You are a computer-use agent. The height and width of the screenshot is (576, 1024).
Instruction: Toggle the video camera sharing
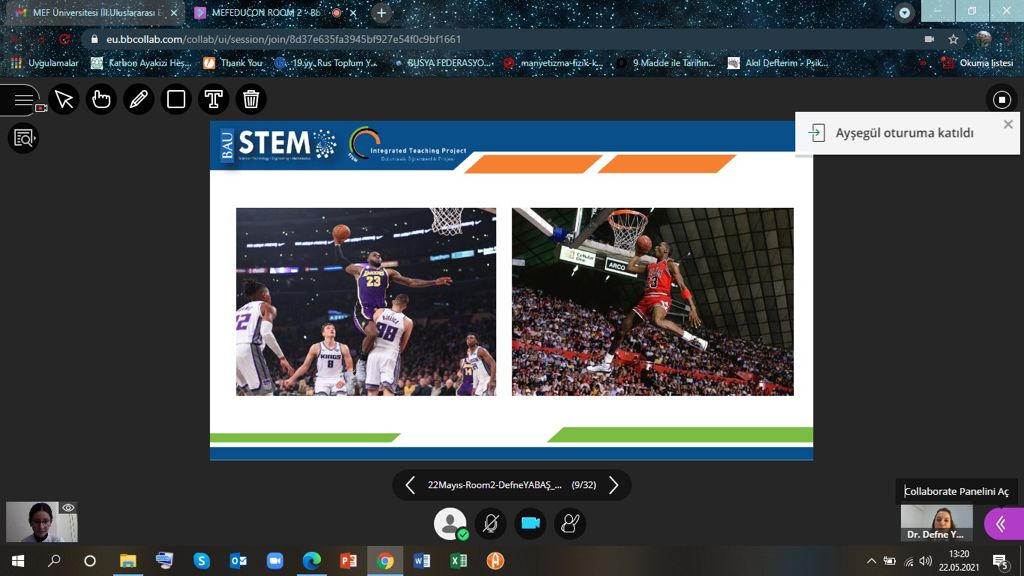(530, 524)
